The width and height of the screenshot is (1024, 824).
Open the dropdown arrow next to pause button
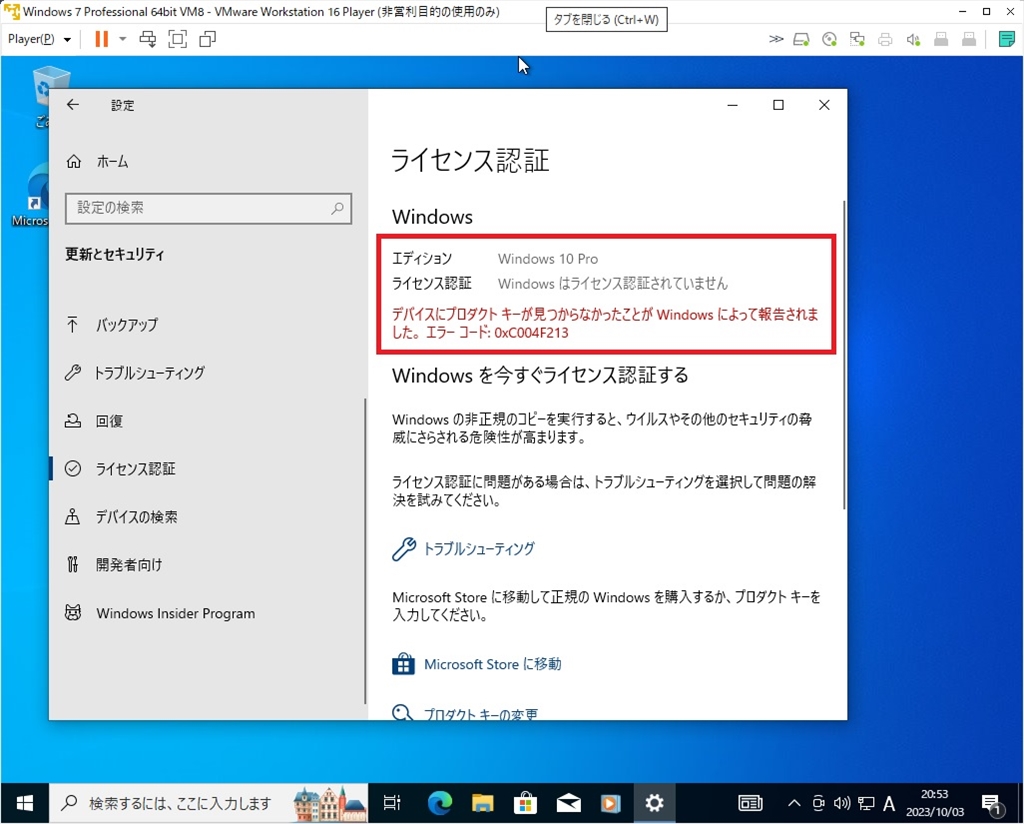[x=122, y=39]
